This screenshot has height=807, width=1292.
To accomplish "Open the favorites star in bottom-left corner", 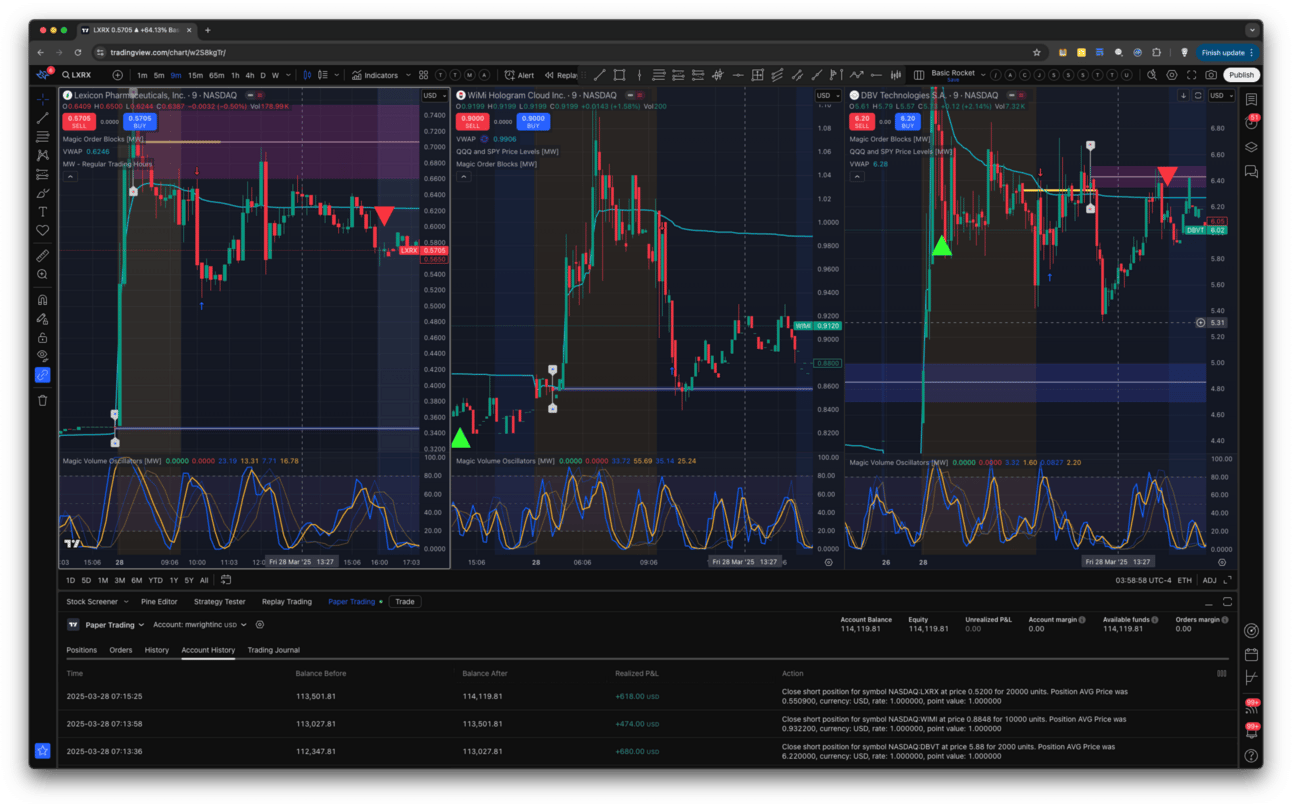I will [42, 750].
